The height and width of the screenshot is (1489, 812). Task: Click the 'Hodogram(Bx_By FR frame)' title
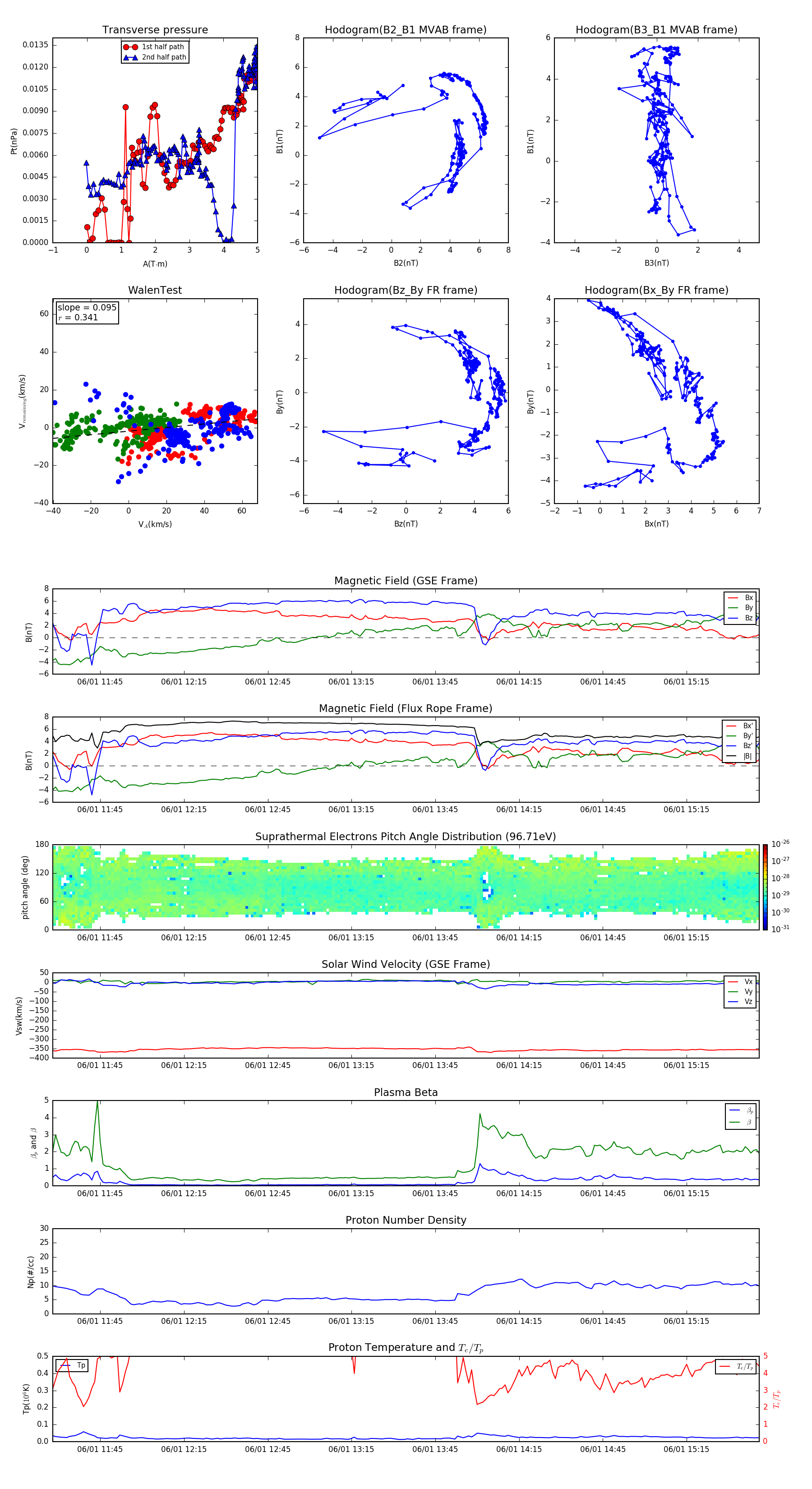pyautogui.click(x=656, y=290)
